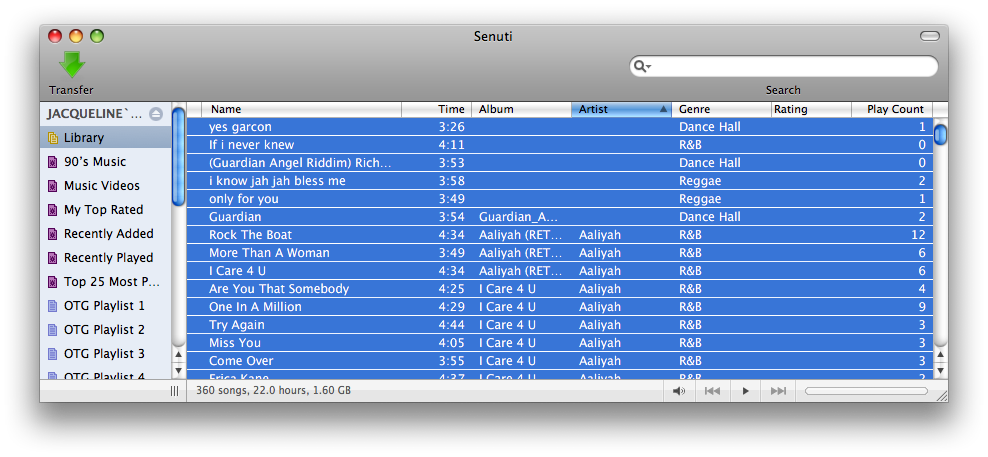Select the song 'yes garcon'
Image resolution: width=988 pixels, height=457 pixels.
tap(560, 127)
